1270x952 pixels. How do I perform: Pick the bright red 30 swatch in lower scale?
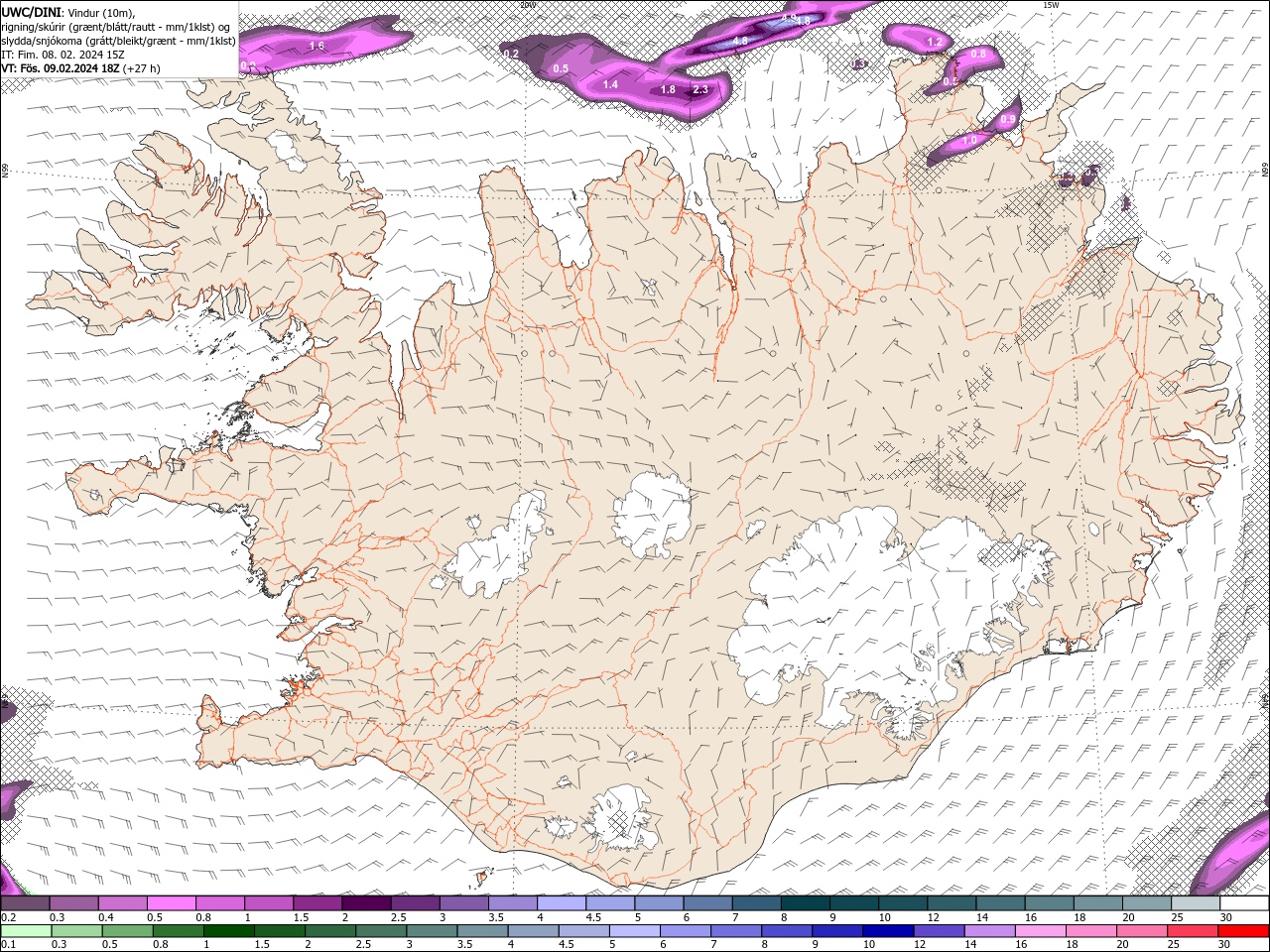point(1244,930)
